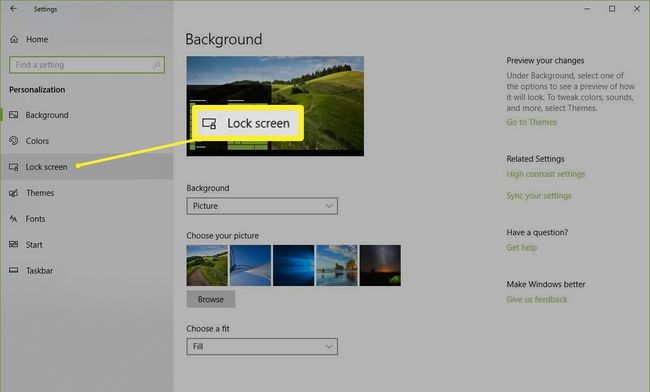Image resolution: width=650 pixels, height=392 pixels.
Task: Click the Themes brush icon
Action: pyautogui.click(x=14, y=193)
